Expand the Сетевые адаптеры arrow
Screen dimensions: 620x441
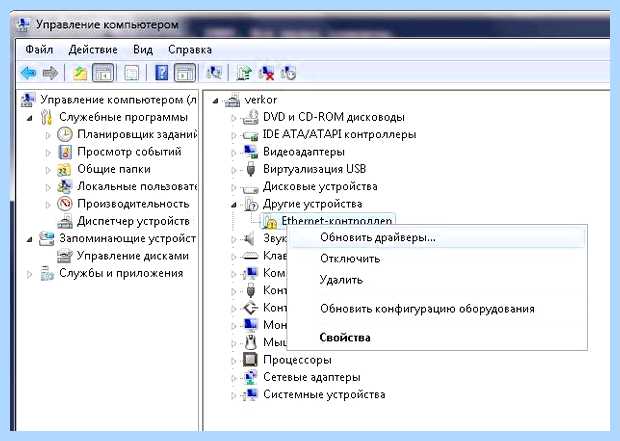pyautogui.click(x=234, y=378)
